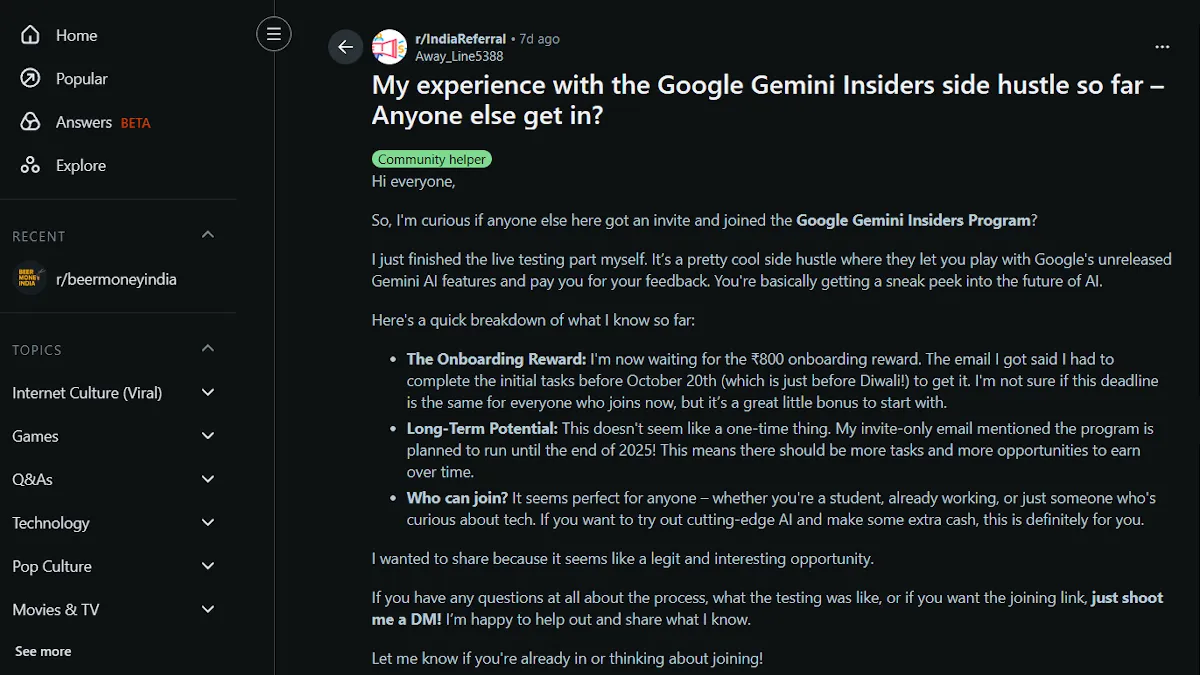Open the post overflow options menu

(x=1162, y=46)
